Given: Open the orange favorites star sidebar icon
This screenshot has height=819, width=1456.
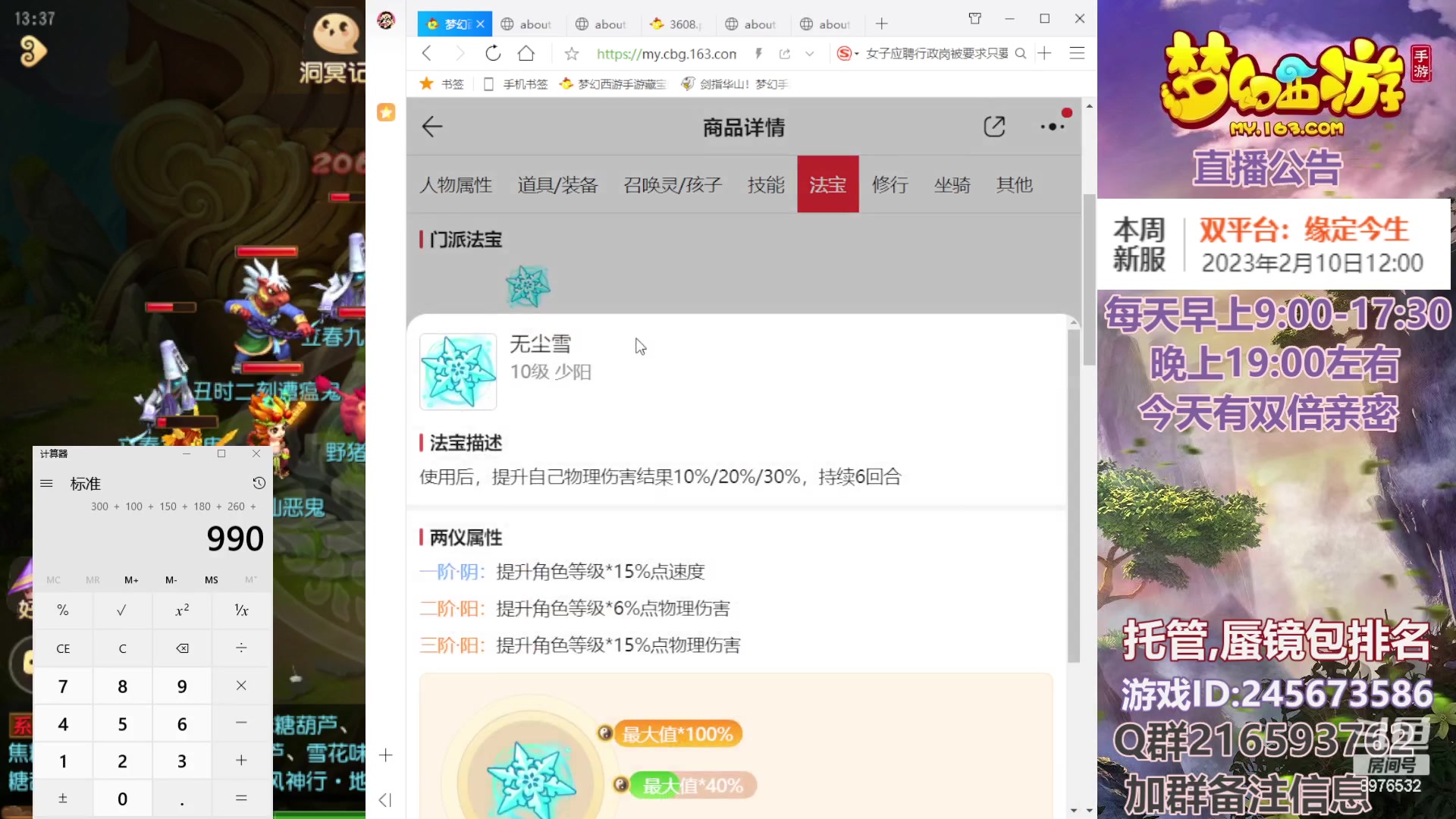Looking at the screenshot, I should click(386, 112).
